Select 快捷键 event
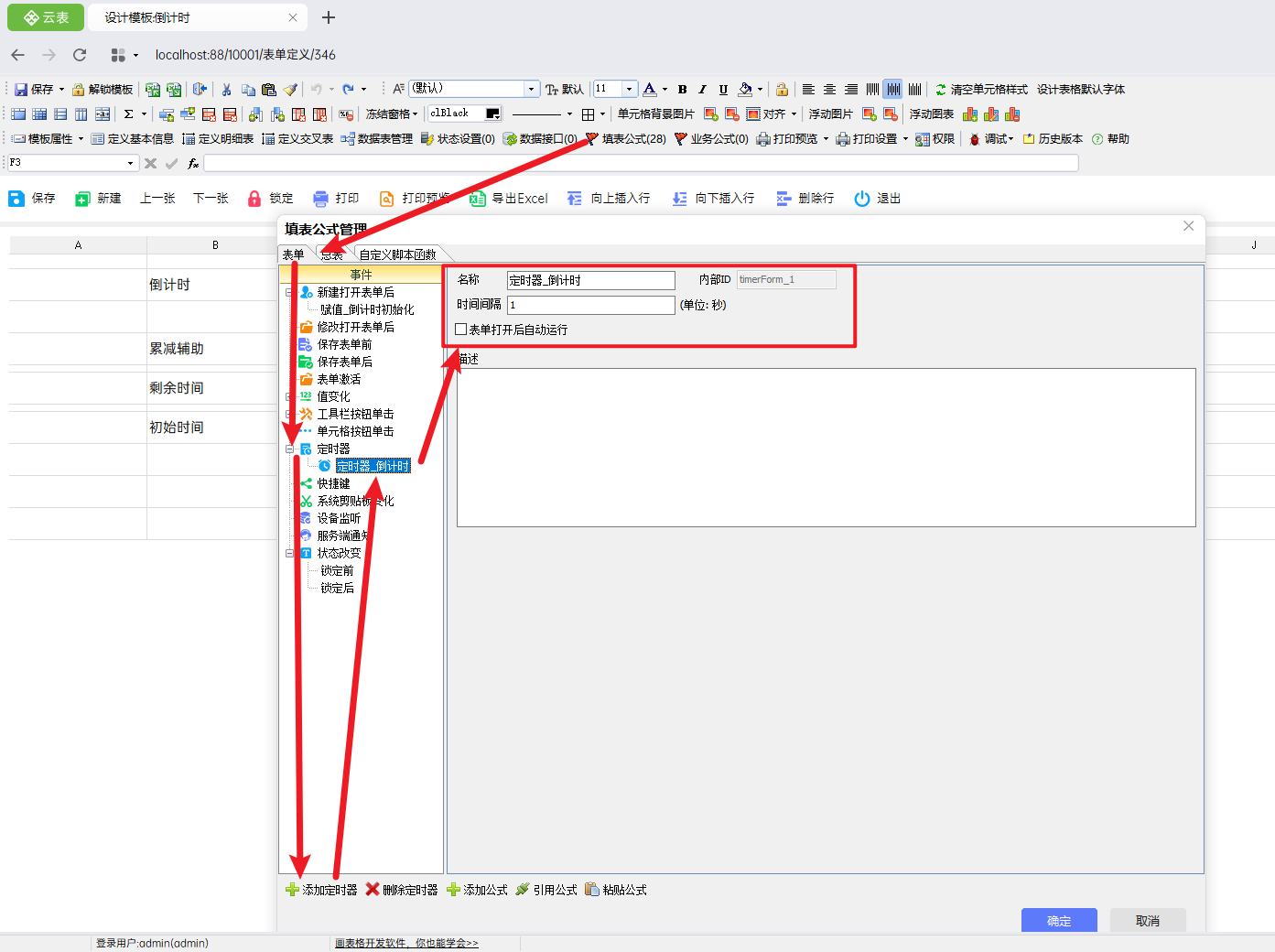 [333, 484]
